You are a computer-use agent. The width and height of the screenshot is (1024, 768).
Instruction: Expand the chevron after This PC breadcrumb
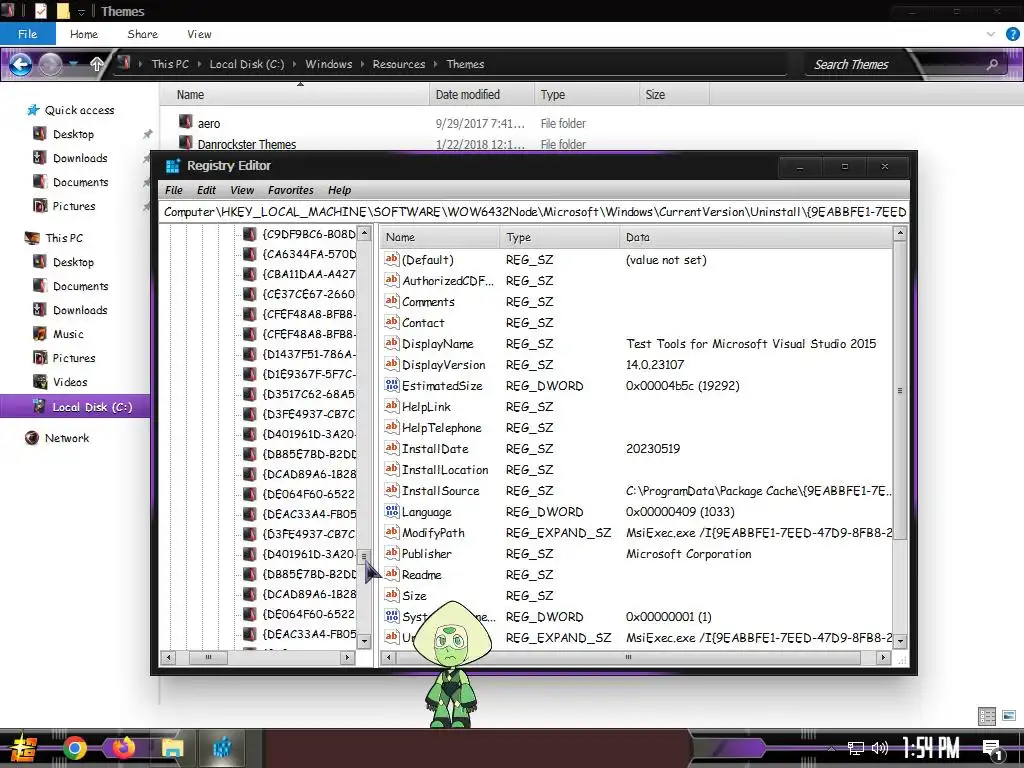(199, 64)
